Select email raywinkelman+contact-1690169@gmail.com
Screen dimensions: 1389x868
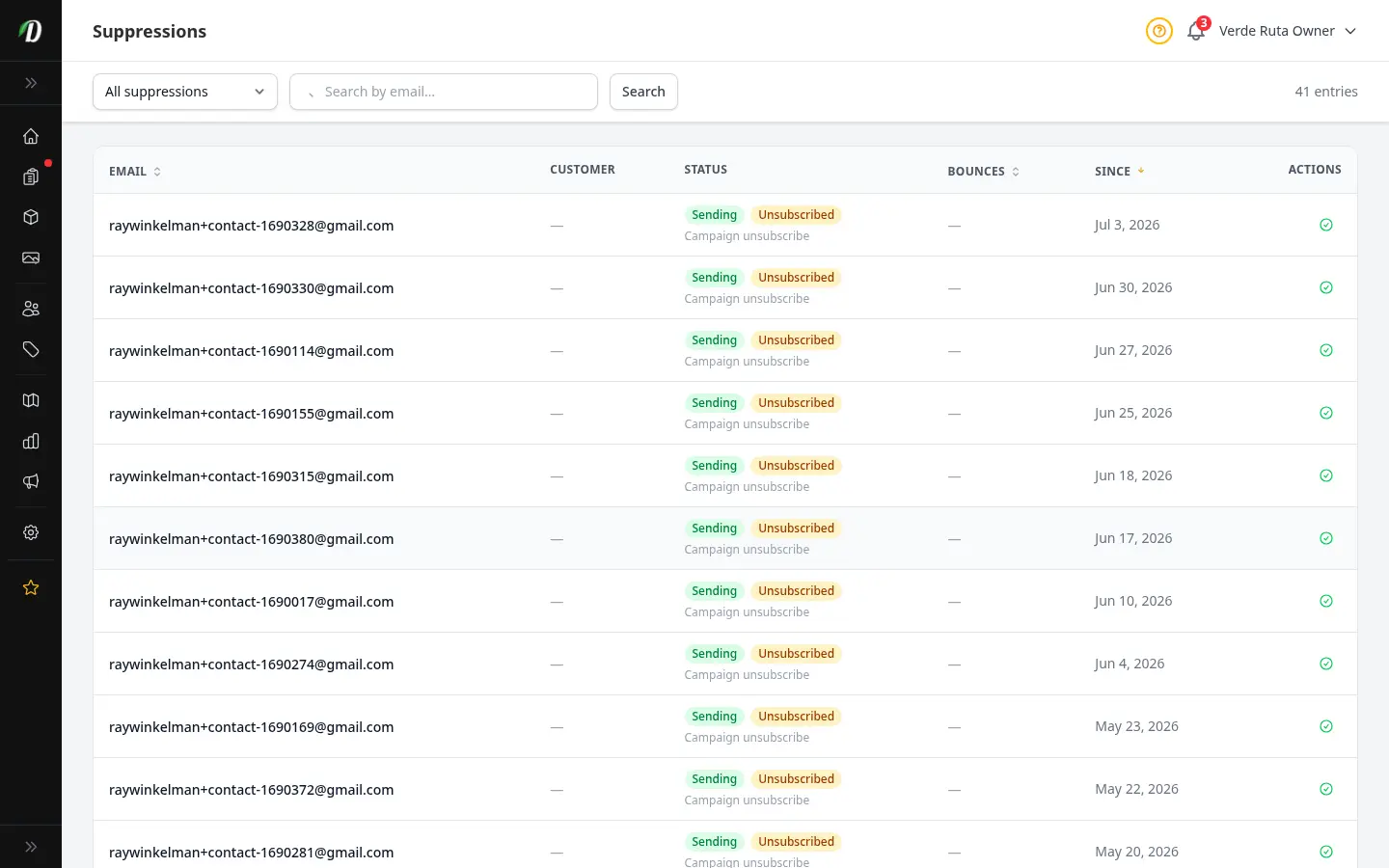tap(251, 727)
